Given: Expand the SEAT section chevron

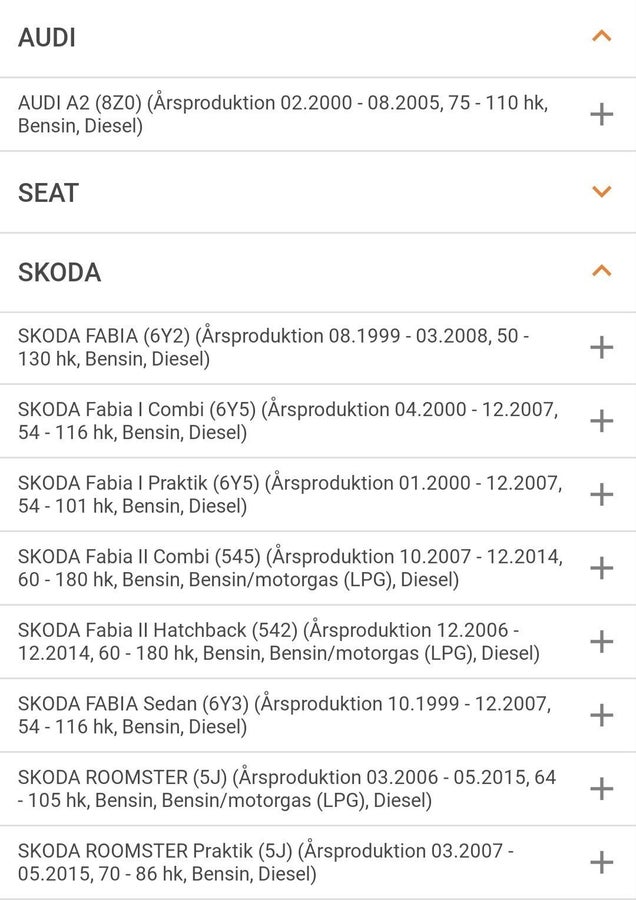Looking at the screenshot, I should pos(602,192).
